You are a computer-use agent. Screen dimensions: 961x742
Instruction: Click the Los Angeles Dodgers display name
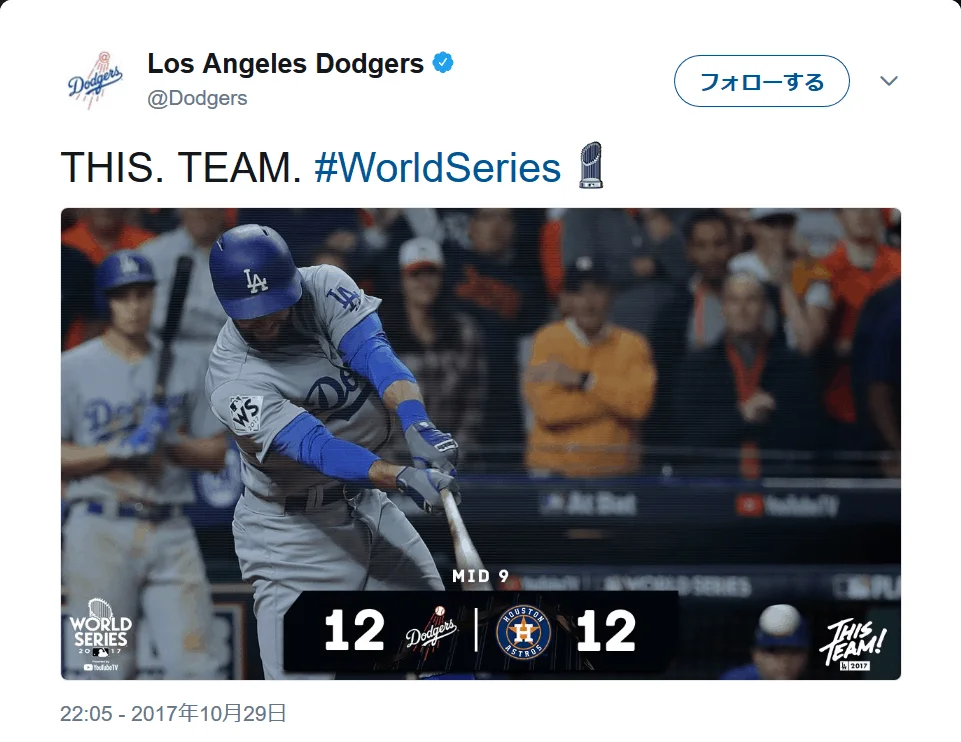(x=285, y=64)
